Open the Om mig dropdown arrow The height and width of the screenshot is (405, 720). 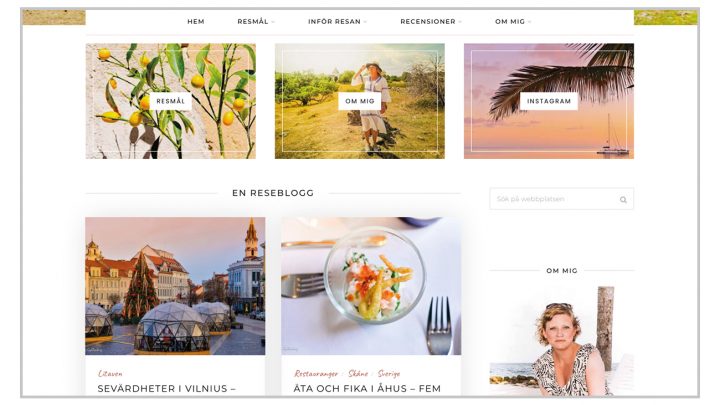click(x=529, y=22)
